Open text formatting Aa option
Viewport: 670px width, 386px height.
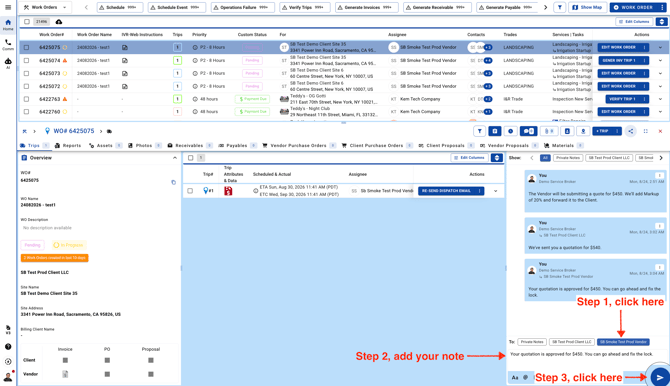[515, 377]
